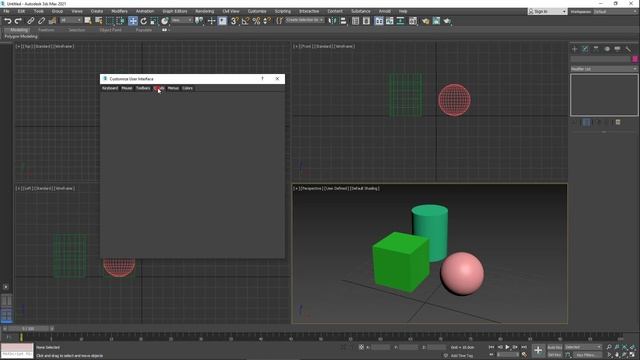The height and width of the screenshot is (360, 640).
Task: Activate the Select Object tool
Action: point(88,21)
